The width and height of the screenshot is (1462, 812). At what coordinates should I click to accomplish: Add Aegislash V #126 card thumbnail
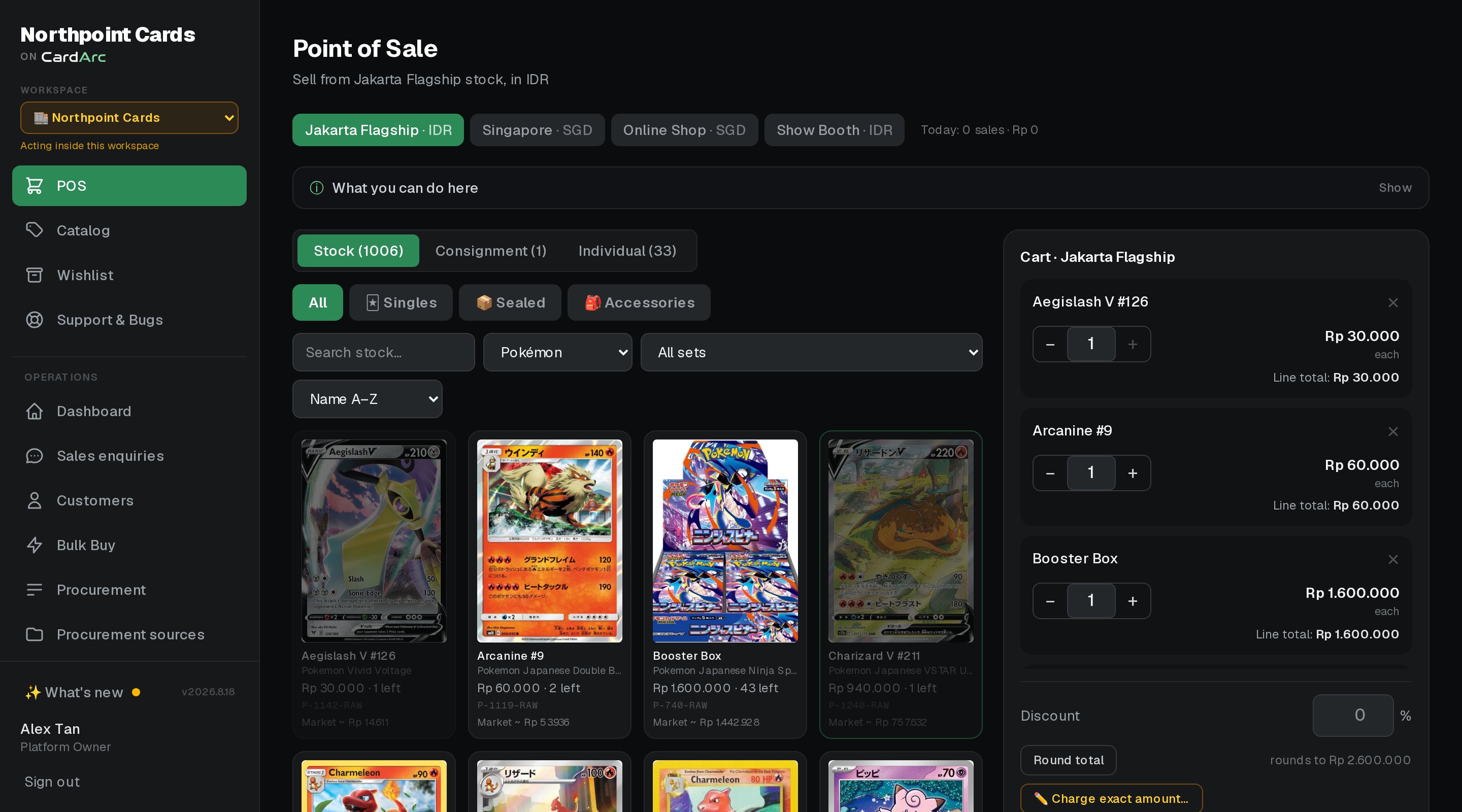click(374, 541)
